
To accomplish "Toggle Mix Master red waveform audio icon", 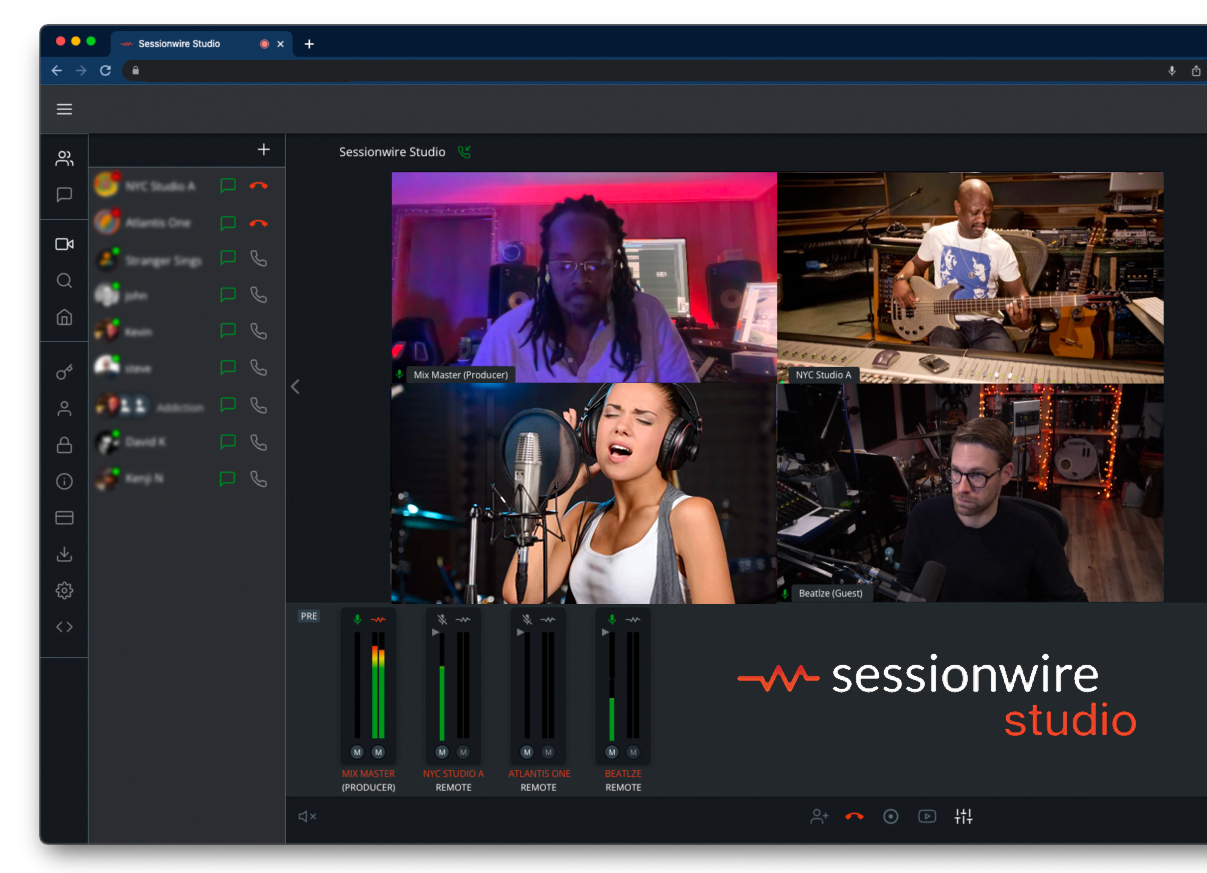I will pos(378,620).
